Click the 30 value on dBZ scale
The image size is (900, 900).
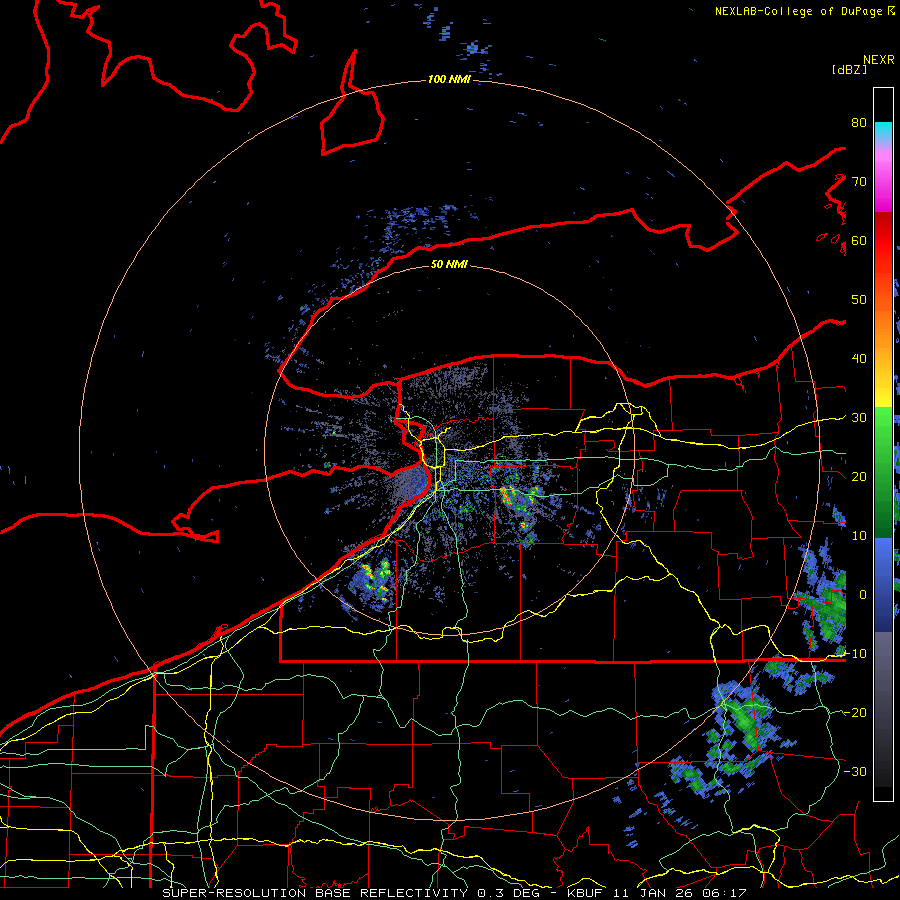click(859, 418)
